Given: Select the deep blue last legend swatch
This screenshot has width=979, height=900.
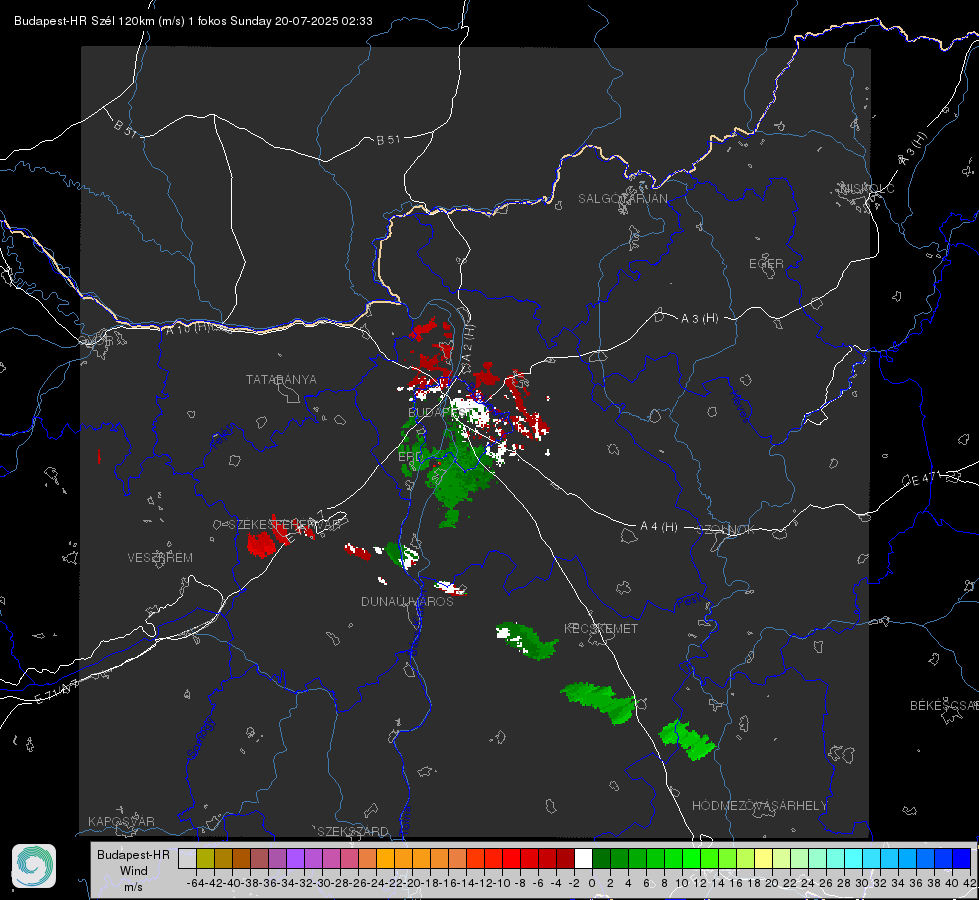Looking at the screenshot, I should (x=962, y=858).
